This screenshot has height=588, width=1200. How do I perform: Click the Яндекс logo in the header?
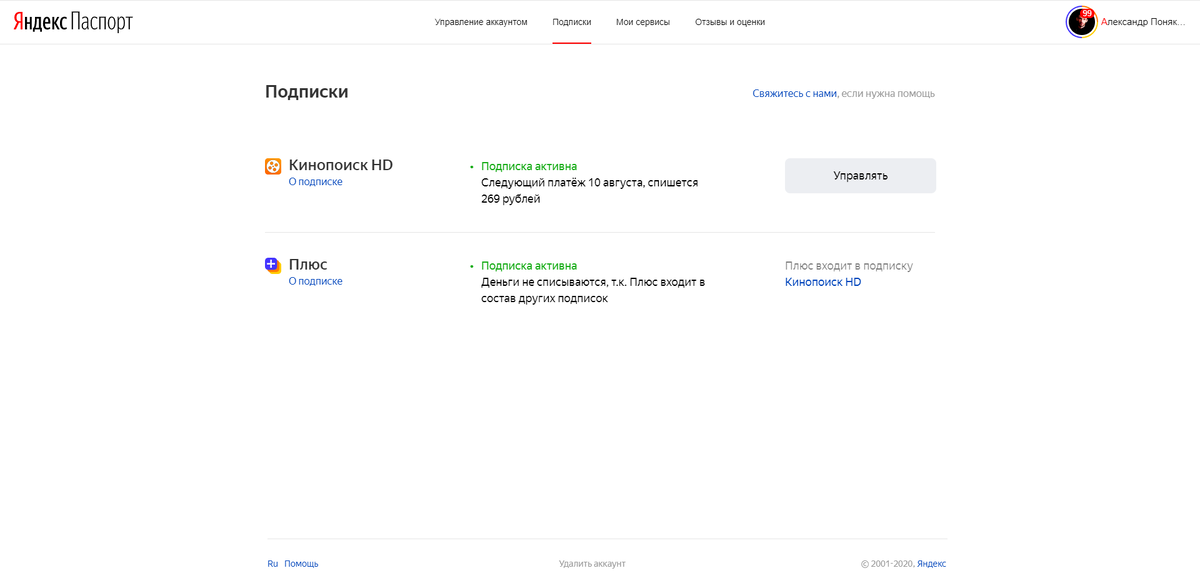click(x=40, y=22)
